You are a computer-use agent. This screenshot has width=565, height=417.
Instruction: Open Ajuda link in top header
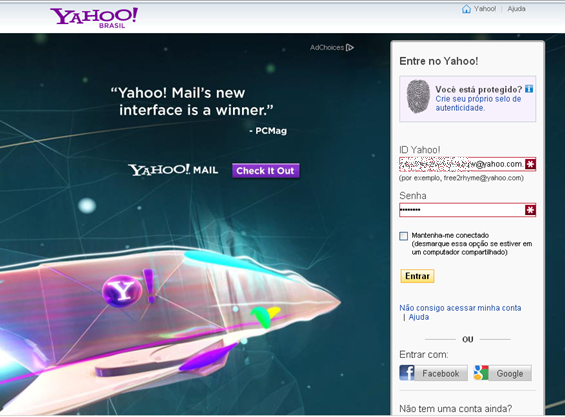[516, 9]
